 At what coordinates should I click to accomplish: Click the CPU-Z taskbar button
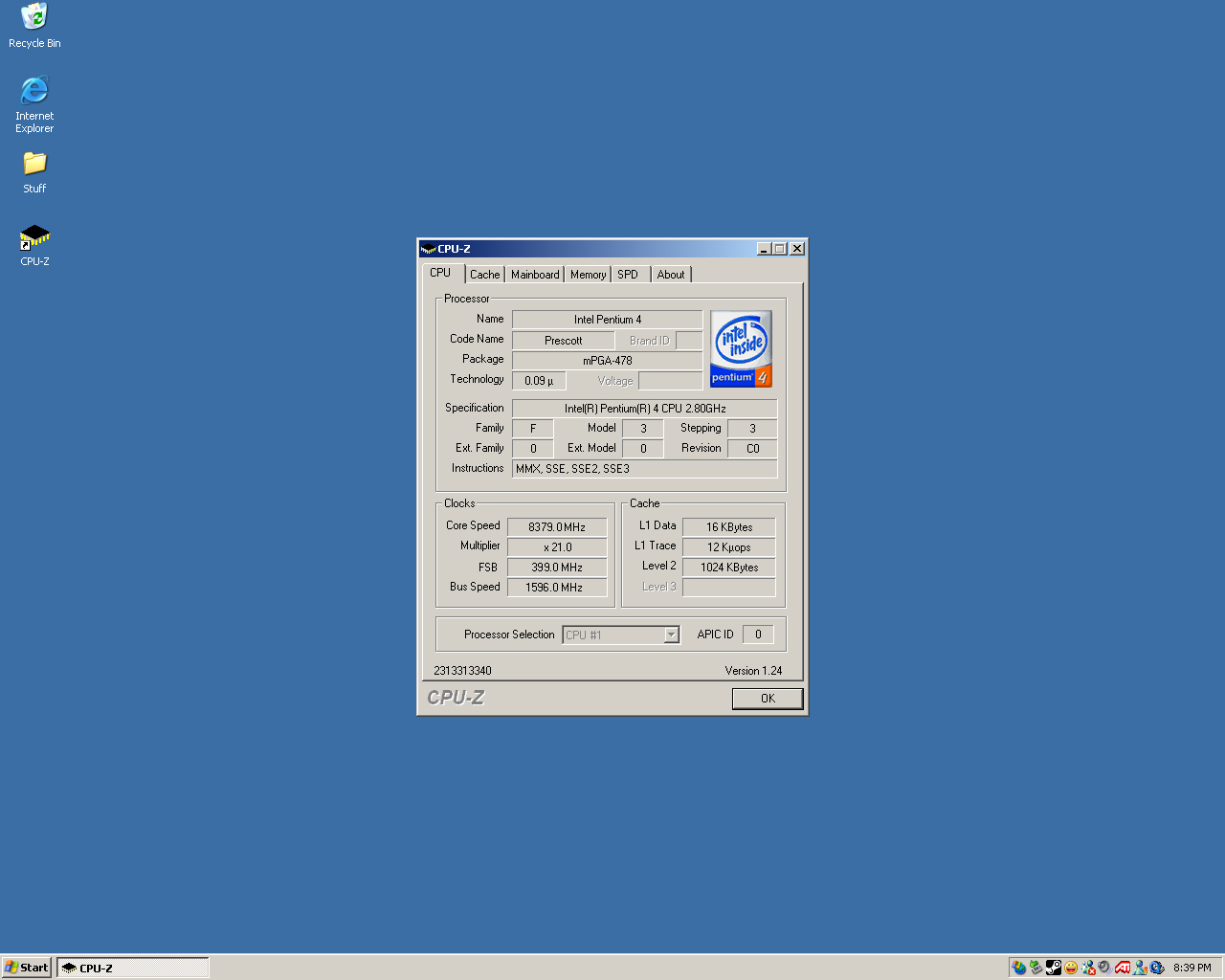point(133,968)
